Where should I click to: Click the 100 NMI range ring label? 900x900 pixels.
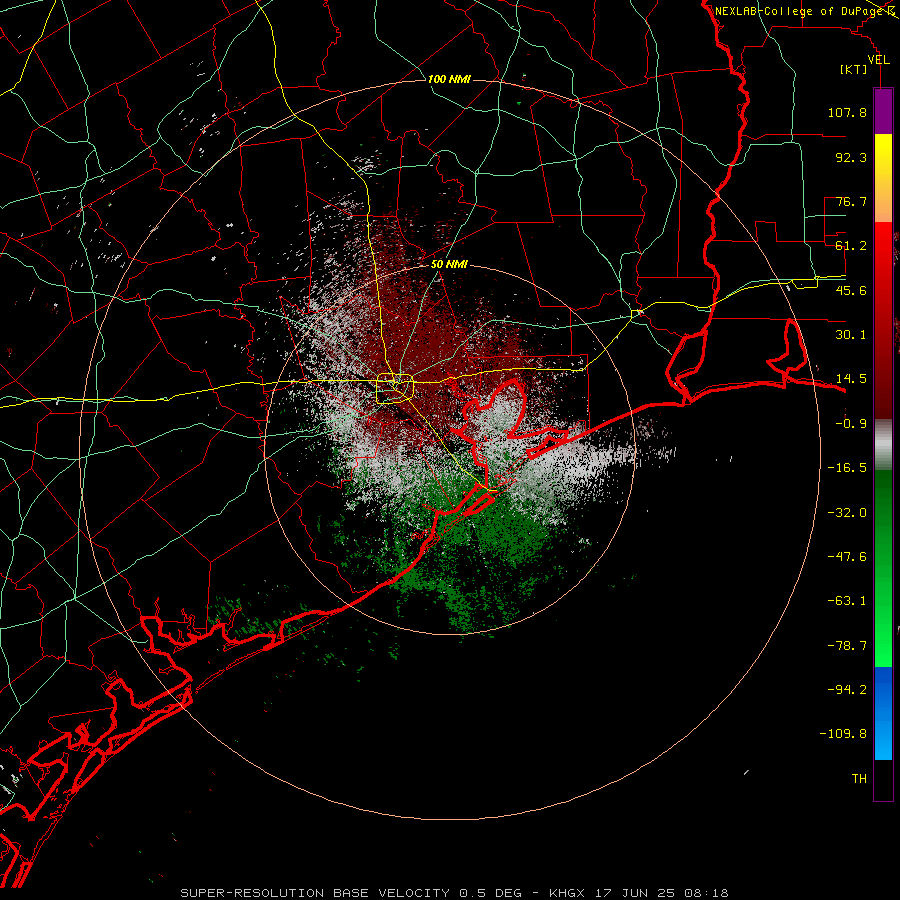point(449,79)
